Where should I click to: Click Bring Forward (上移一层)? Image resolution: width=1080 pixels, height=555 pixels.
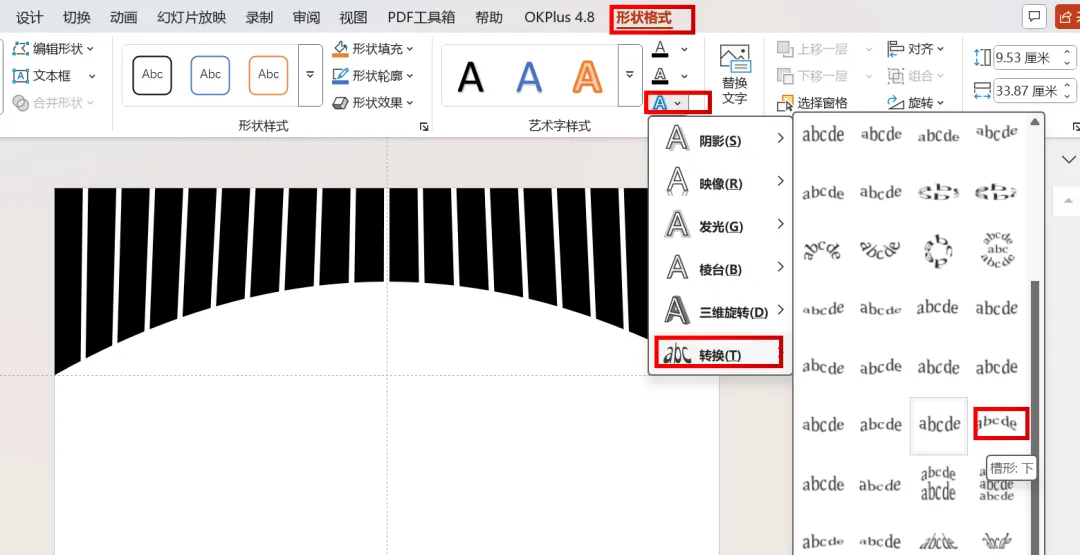pyautogui.click(x=813, y=49)
